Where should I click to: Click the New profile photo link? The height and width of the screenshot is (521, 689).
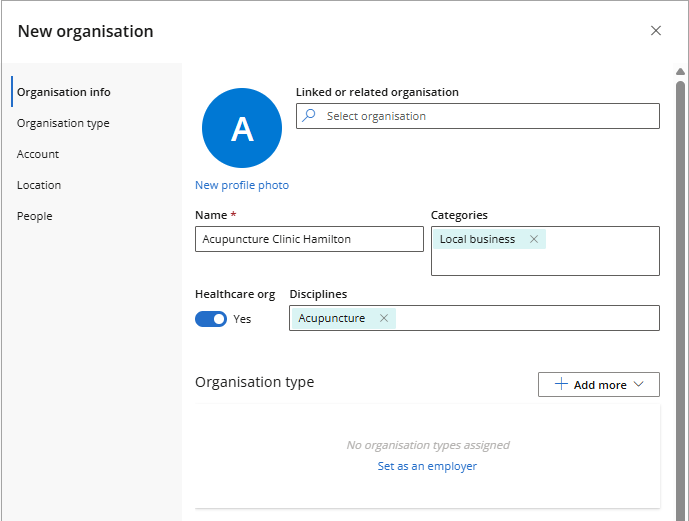tap(242, 185)
